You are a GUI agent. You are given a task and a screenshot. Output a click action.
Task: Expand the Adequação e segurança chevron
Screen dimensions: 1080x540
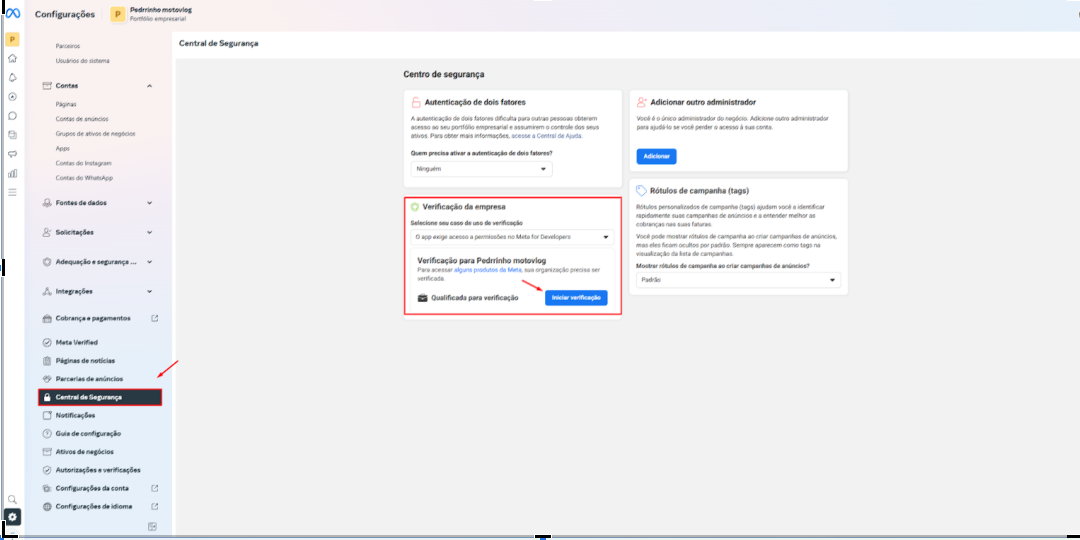[x=149, y=262]
